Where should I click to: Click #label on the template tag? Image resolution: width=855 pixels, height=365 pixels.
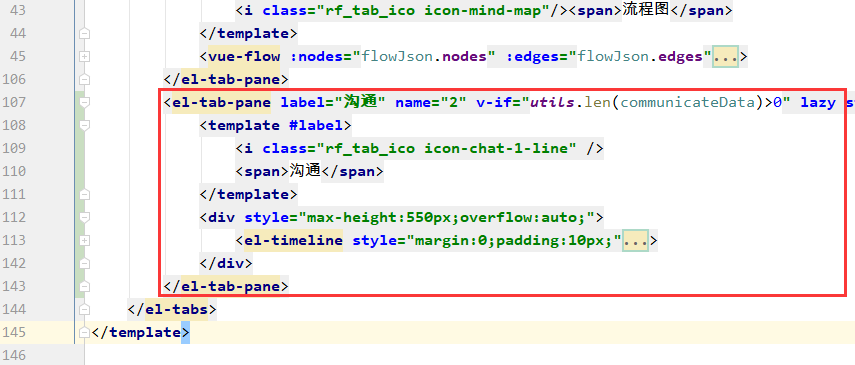[x=315, y=125]
